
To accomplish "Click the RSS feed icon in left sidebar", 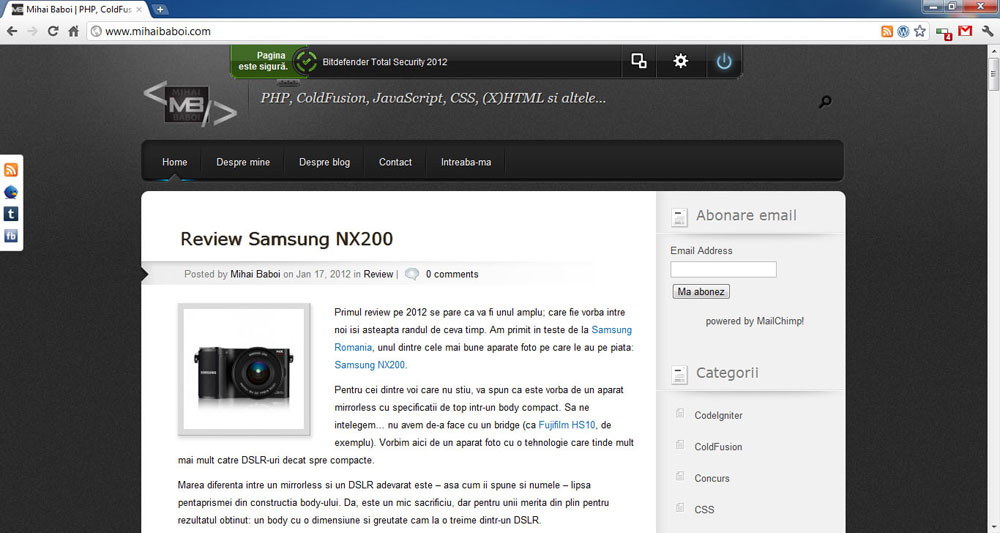I will (x=11, y=170).
